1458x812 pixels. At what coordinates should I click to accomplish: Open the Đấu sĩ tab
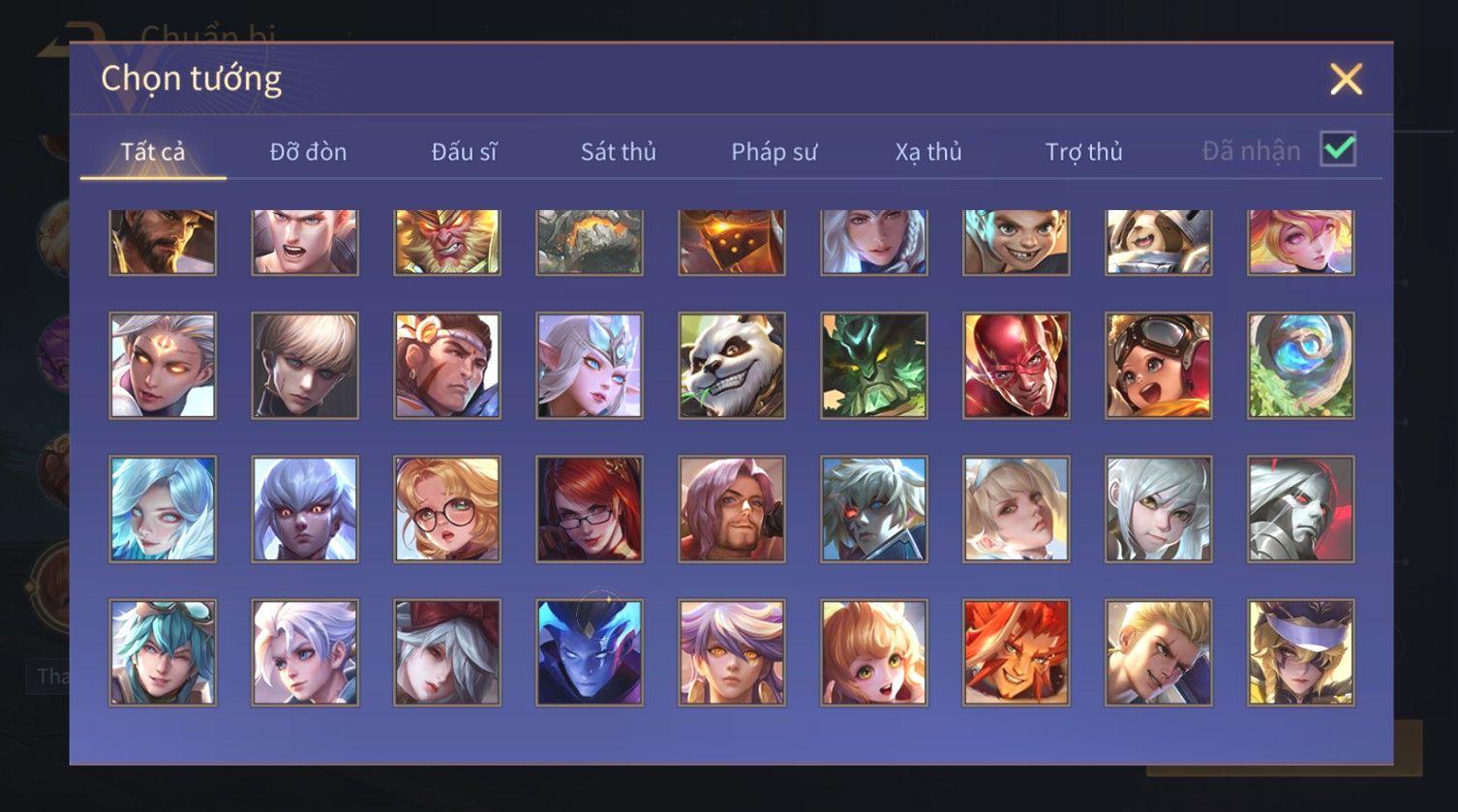464,152
